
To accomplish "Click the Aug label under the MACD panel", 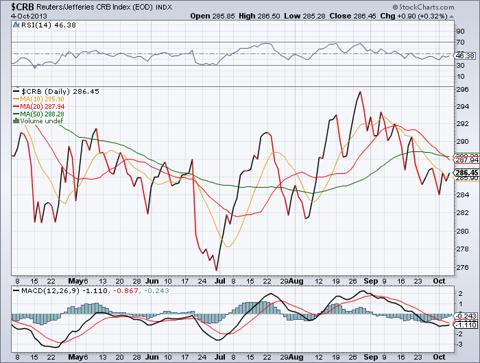I will (x=296, y=357).
